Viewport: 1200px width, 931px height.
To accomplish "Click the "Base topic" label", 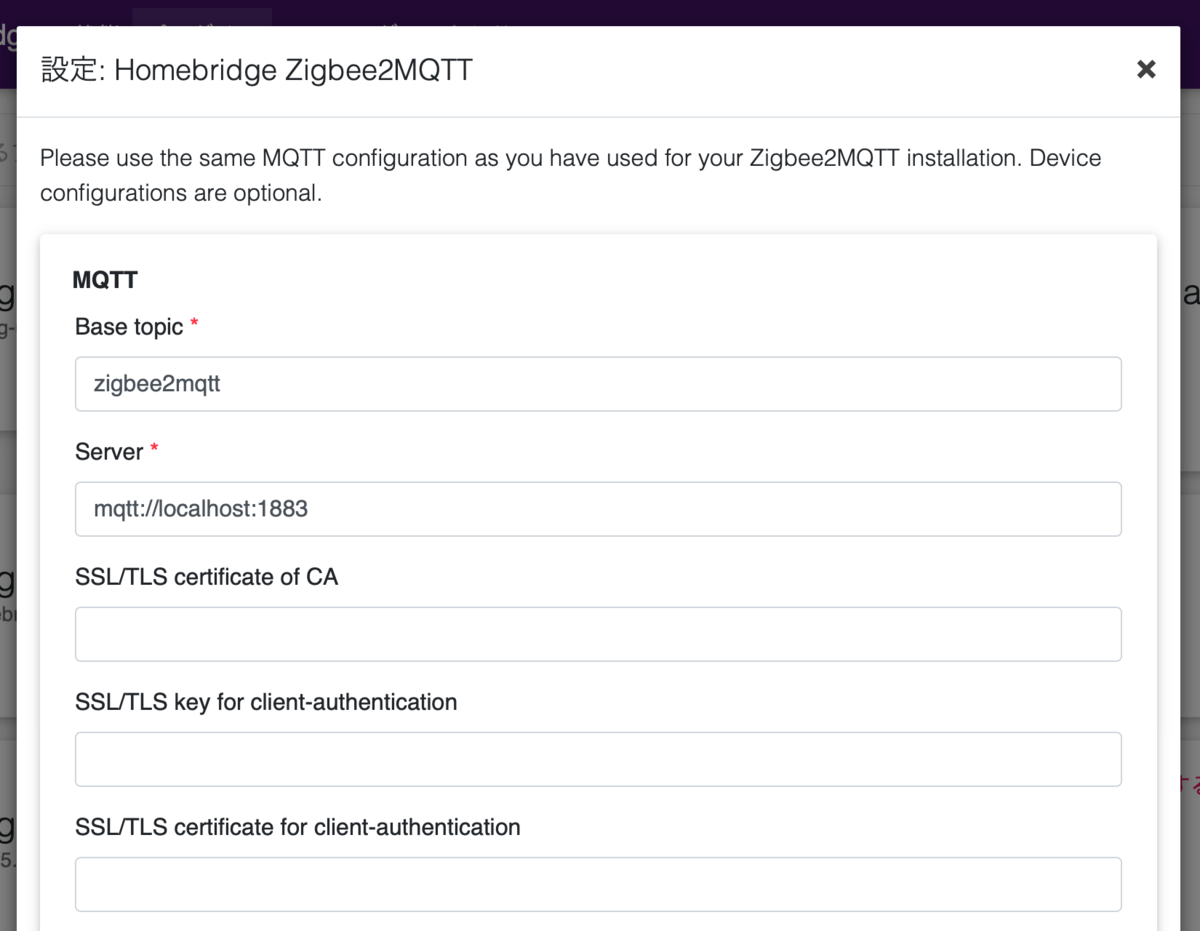I will (129, 327).
